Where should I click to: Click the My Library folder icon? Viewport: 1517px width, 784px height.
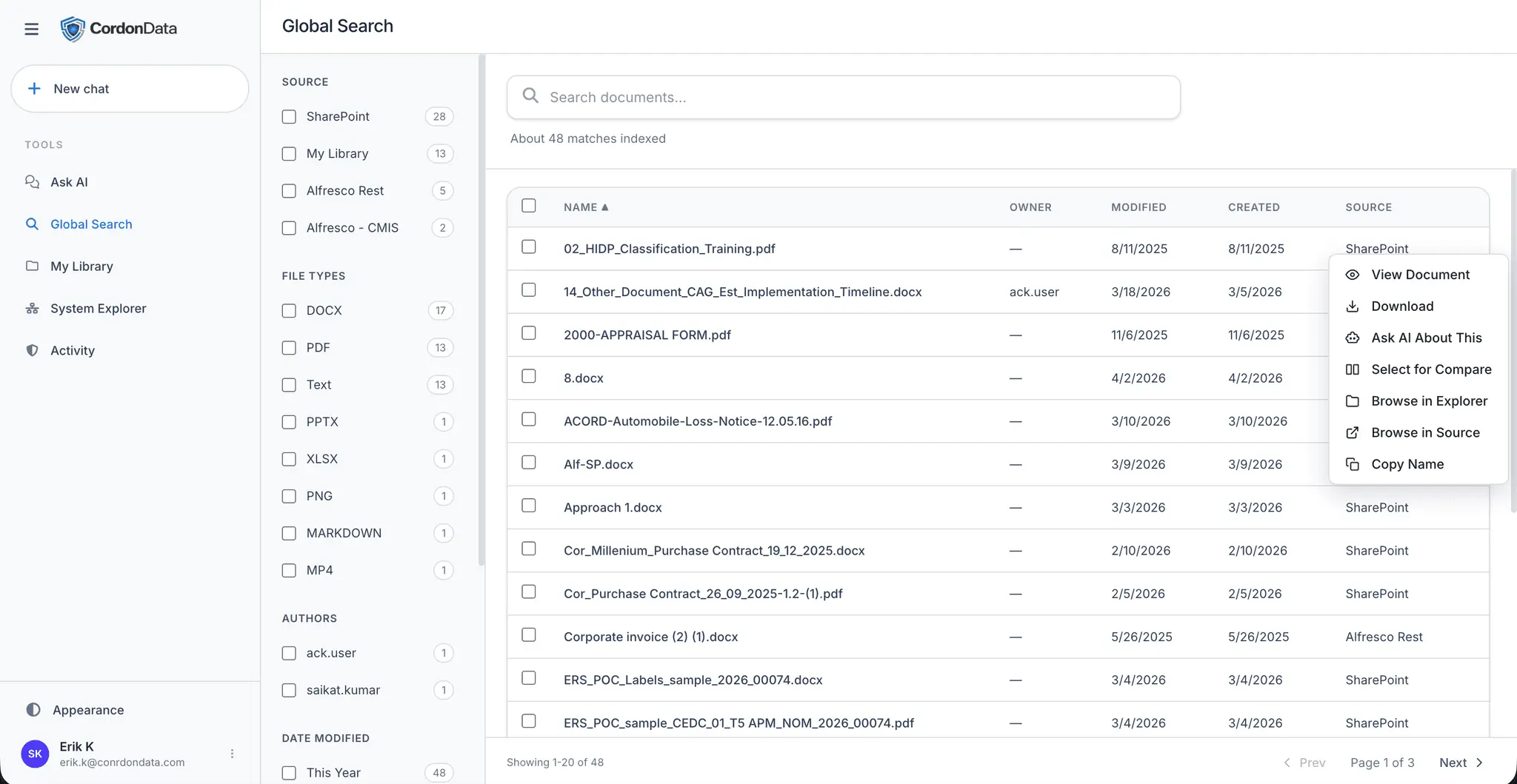32,266
